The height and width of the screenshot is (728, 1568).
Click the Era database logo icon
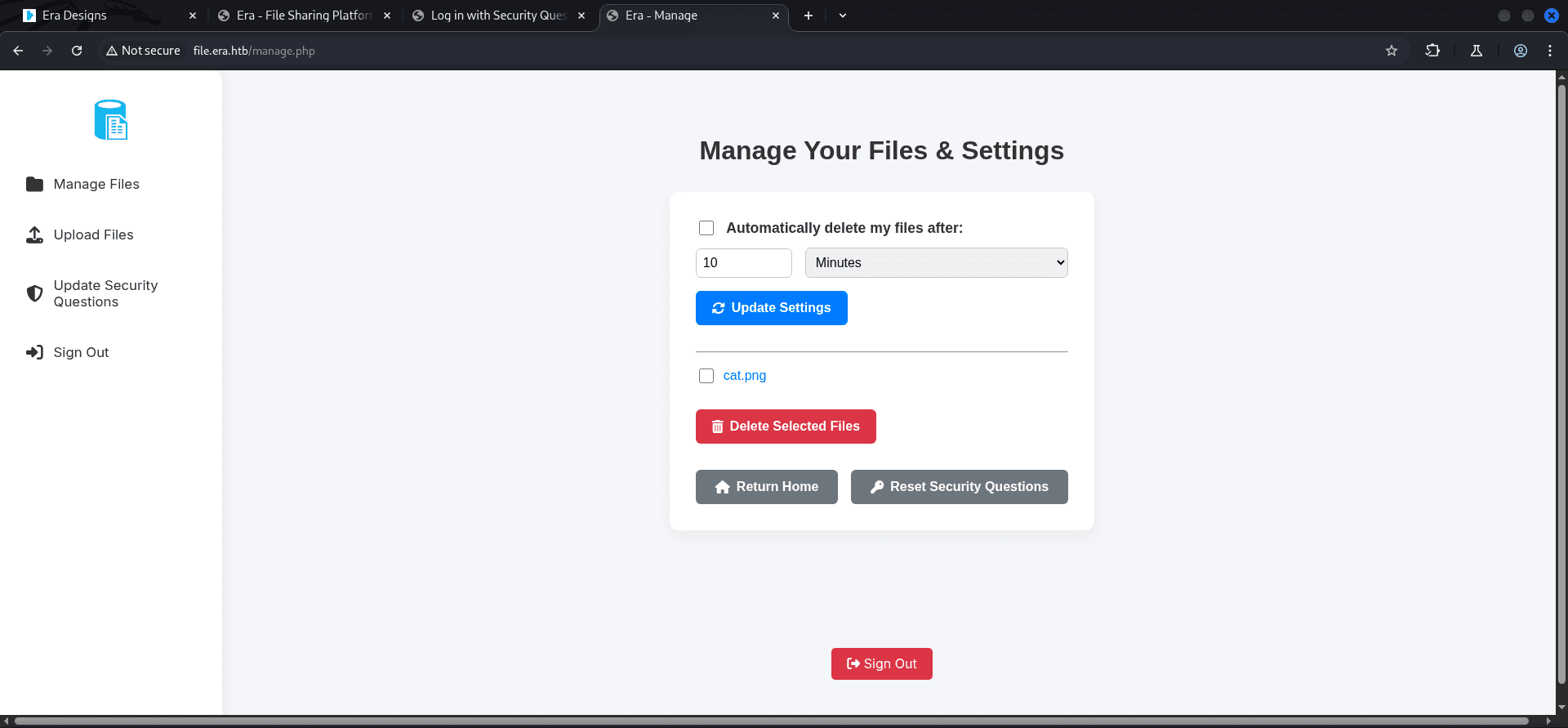point(111,120)
